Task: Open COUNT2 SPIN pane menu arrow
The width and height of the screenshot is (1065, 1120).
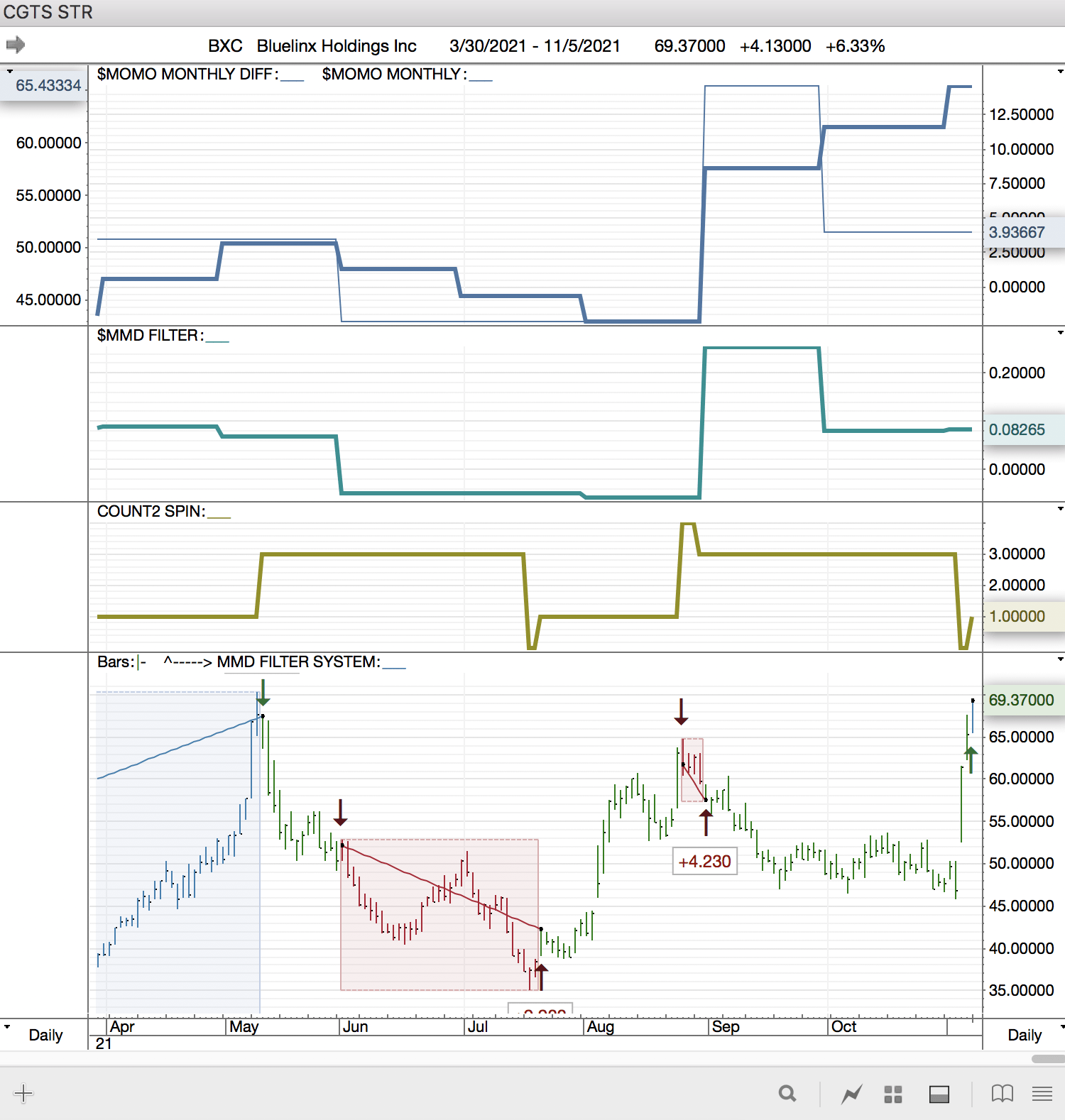Action: pos(1061,508)
